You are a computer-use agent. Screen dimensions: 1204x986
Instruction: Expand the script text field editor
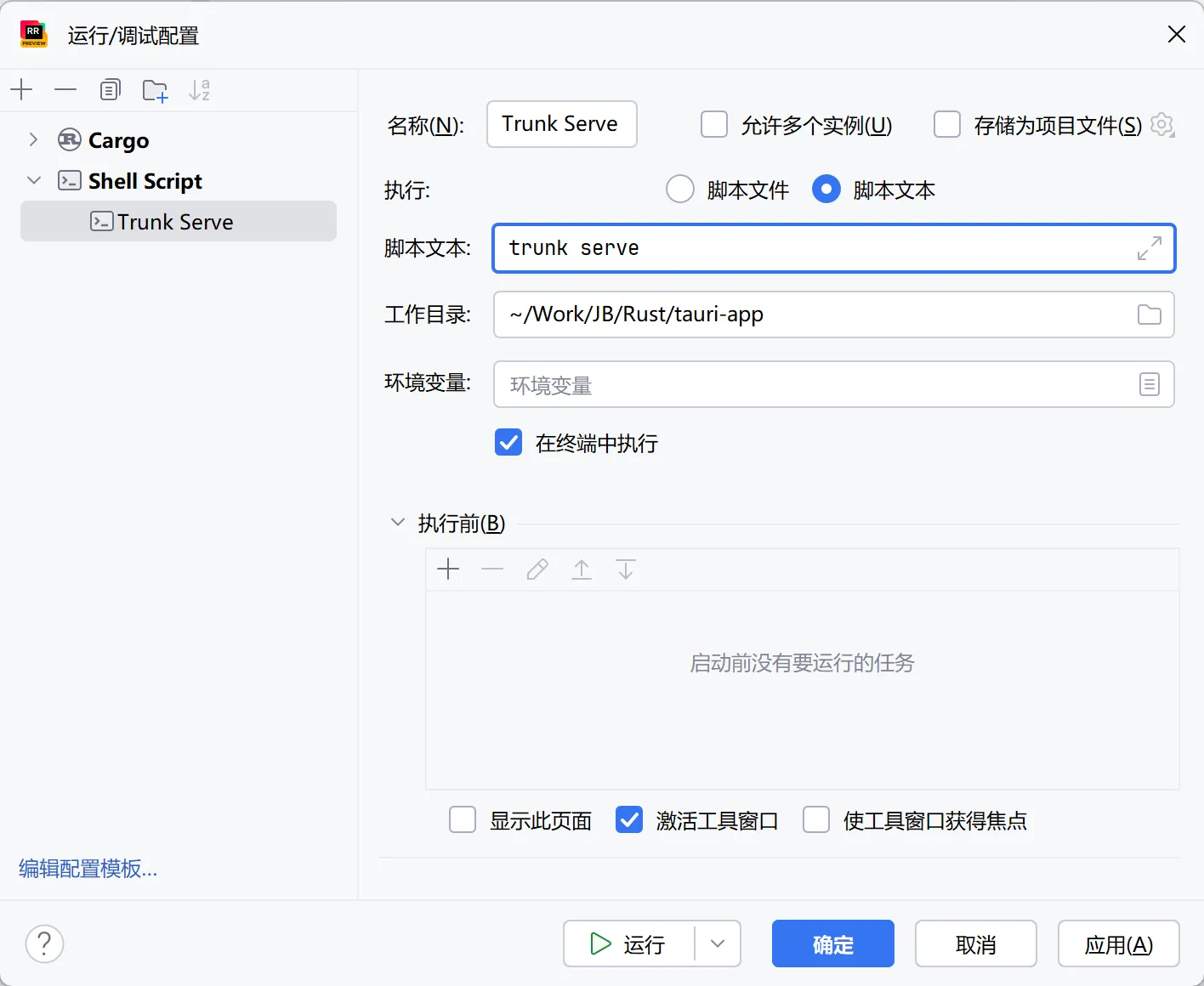[1149, 248]
